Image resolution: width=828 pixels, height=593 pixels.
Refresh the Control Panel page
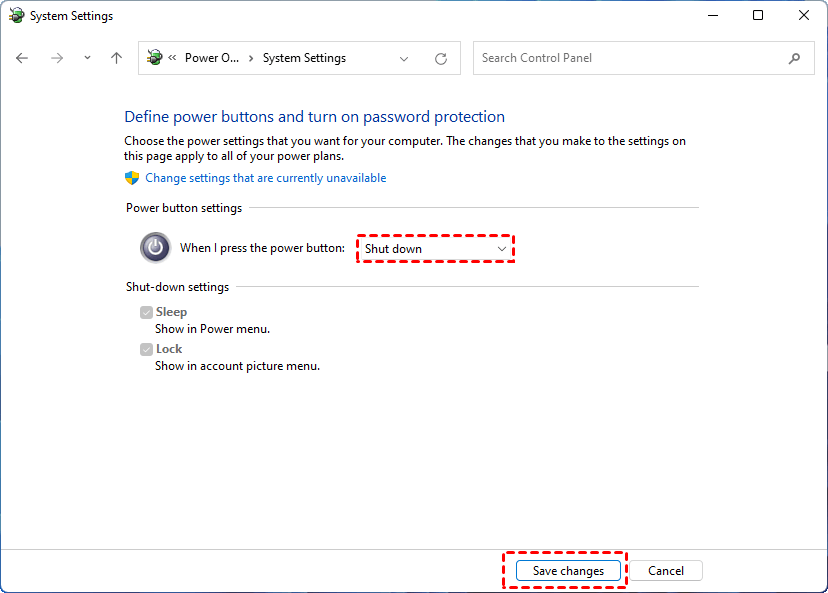pyautogui.click(x=441, y=58)
